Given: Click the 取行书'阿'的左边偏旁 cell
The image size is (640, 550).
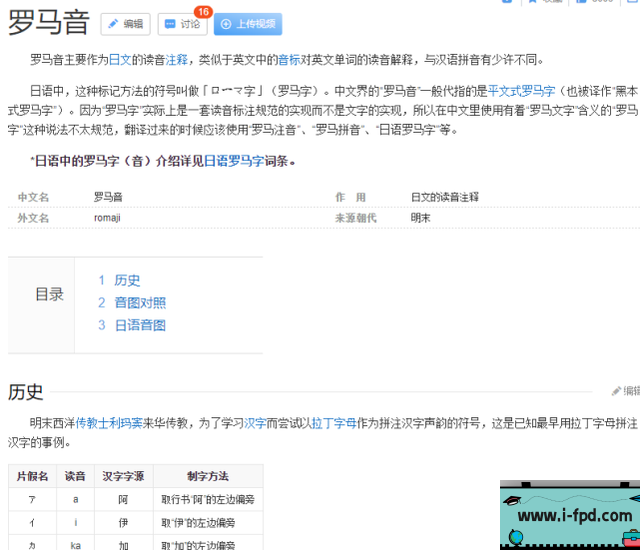Looking at the screenshot, I should pos(208,499).
